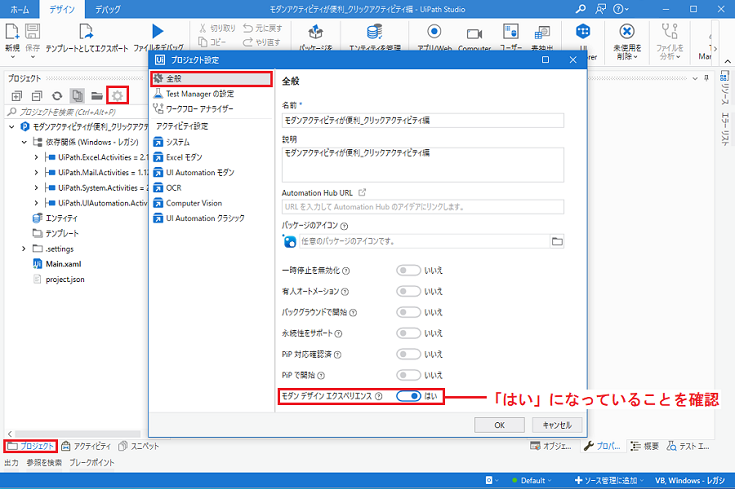The width and height of the screenshot is (735, 489).
Task: Click the User Events ribbon icon
Action: point(510,31)
